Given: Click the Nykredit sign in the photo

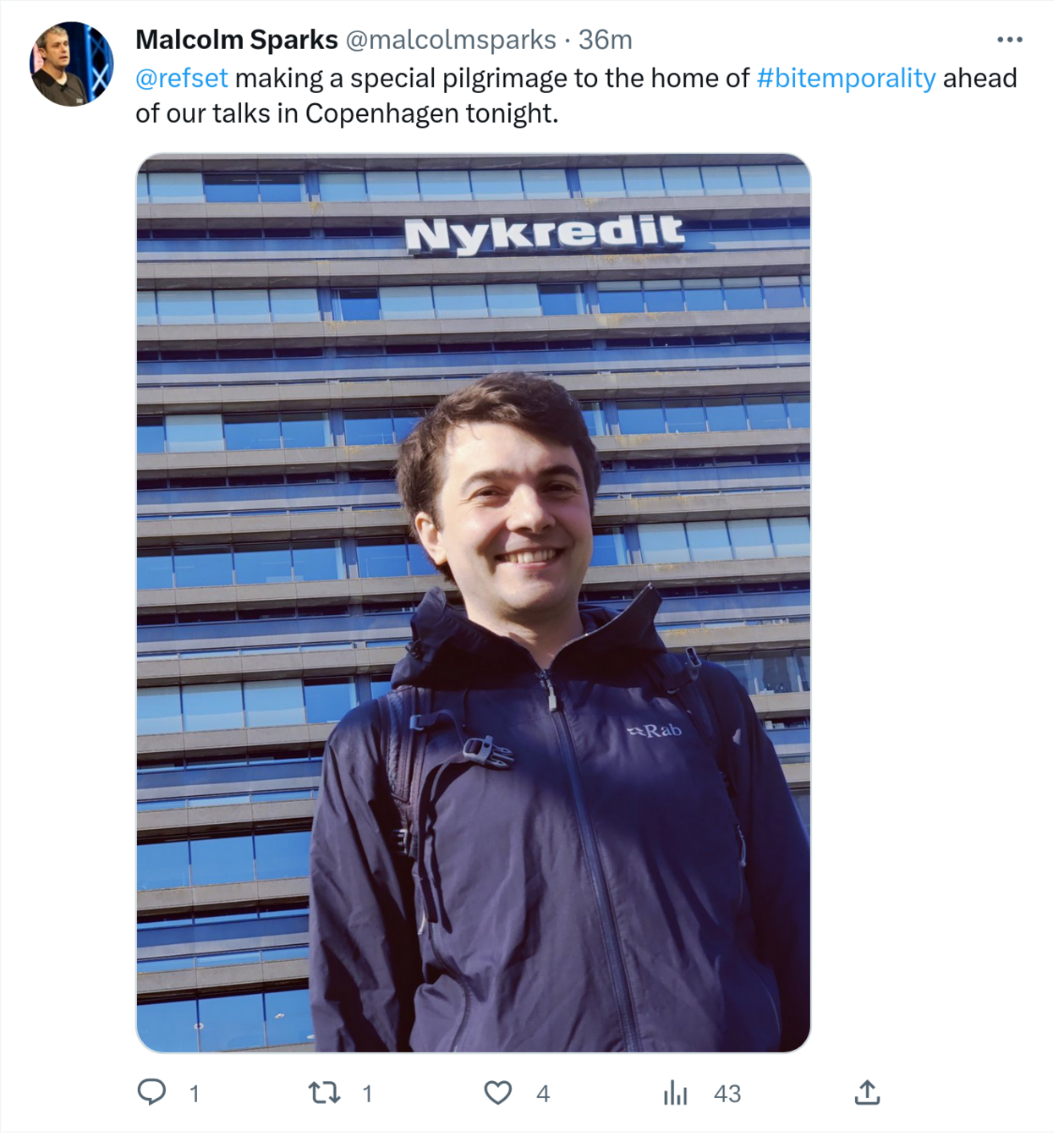Looking at the screenshot, I should point(545,234).
